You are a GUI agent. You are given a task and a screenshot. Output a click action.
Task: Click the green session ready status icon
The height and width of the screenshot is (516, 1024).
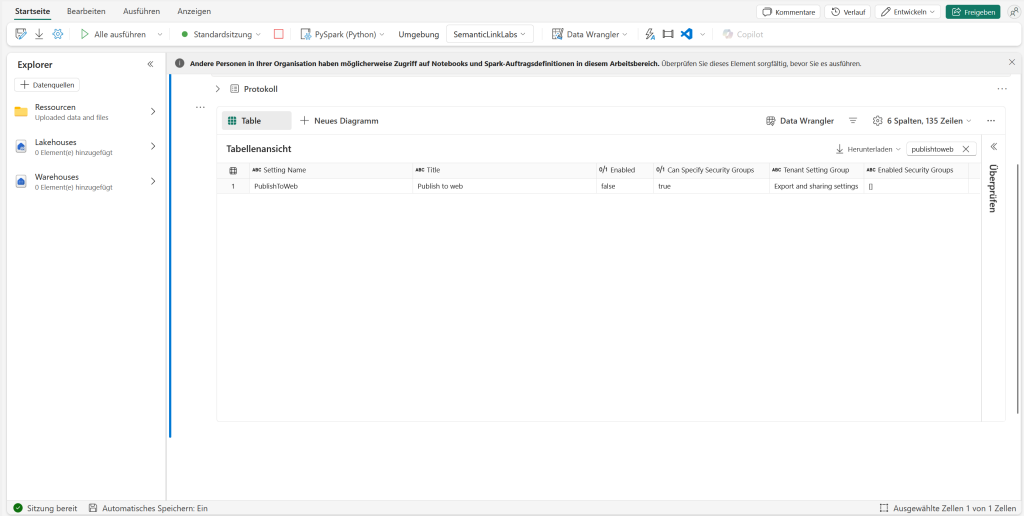18,508
